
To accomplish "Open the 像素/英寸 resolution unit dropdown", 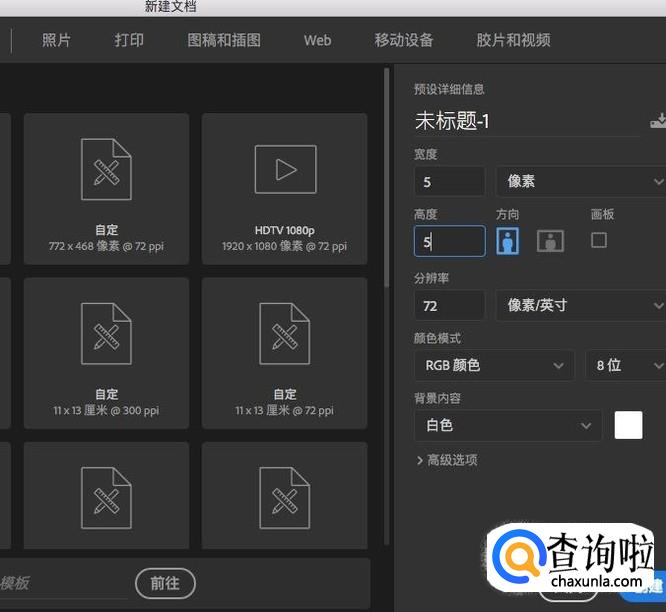I will coord(580,305).
